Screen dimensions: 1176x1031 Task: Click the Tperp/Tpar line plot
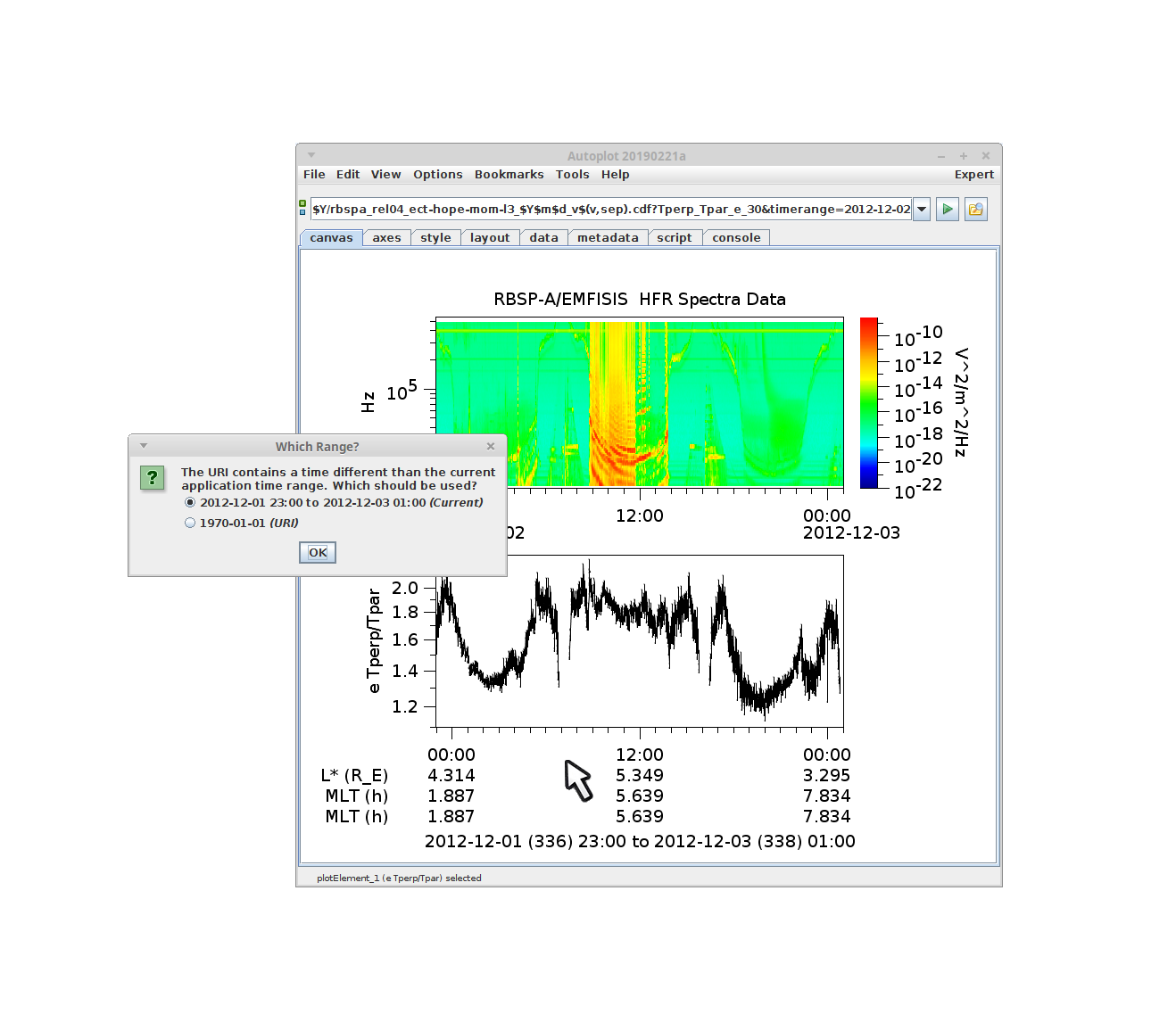point(640,642)
